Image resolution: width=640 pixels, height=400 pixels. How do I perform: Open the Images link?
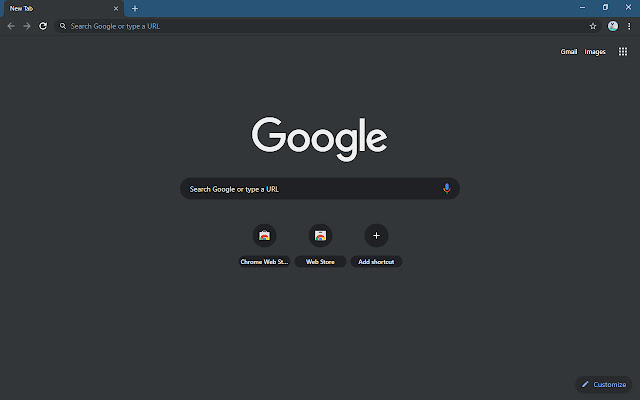click(595, 52)
